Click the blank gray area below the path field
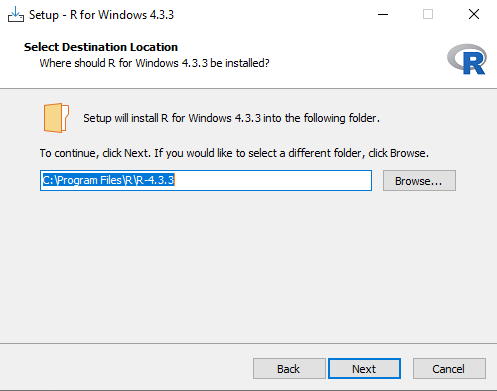This screenshot has width=497, height=391. tap(248, 267)
